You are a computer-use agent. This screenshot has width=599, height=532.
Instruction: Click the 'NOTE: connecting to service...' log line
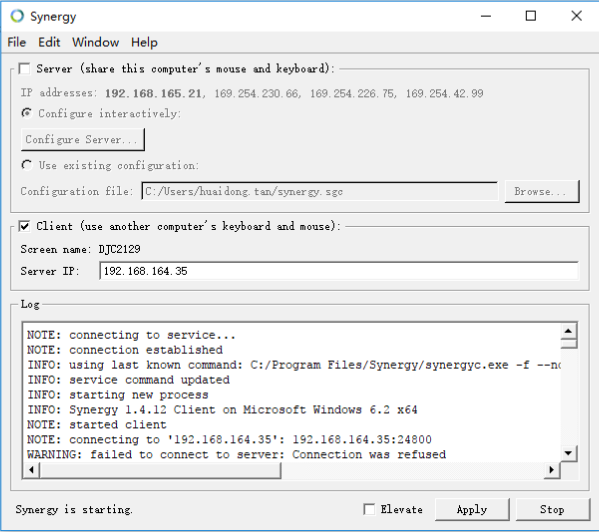[131, 335]
